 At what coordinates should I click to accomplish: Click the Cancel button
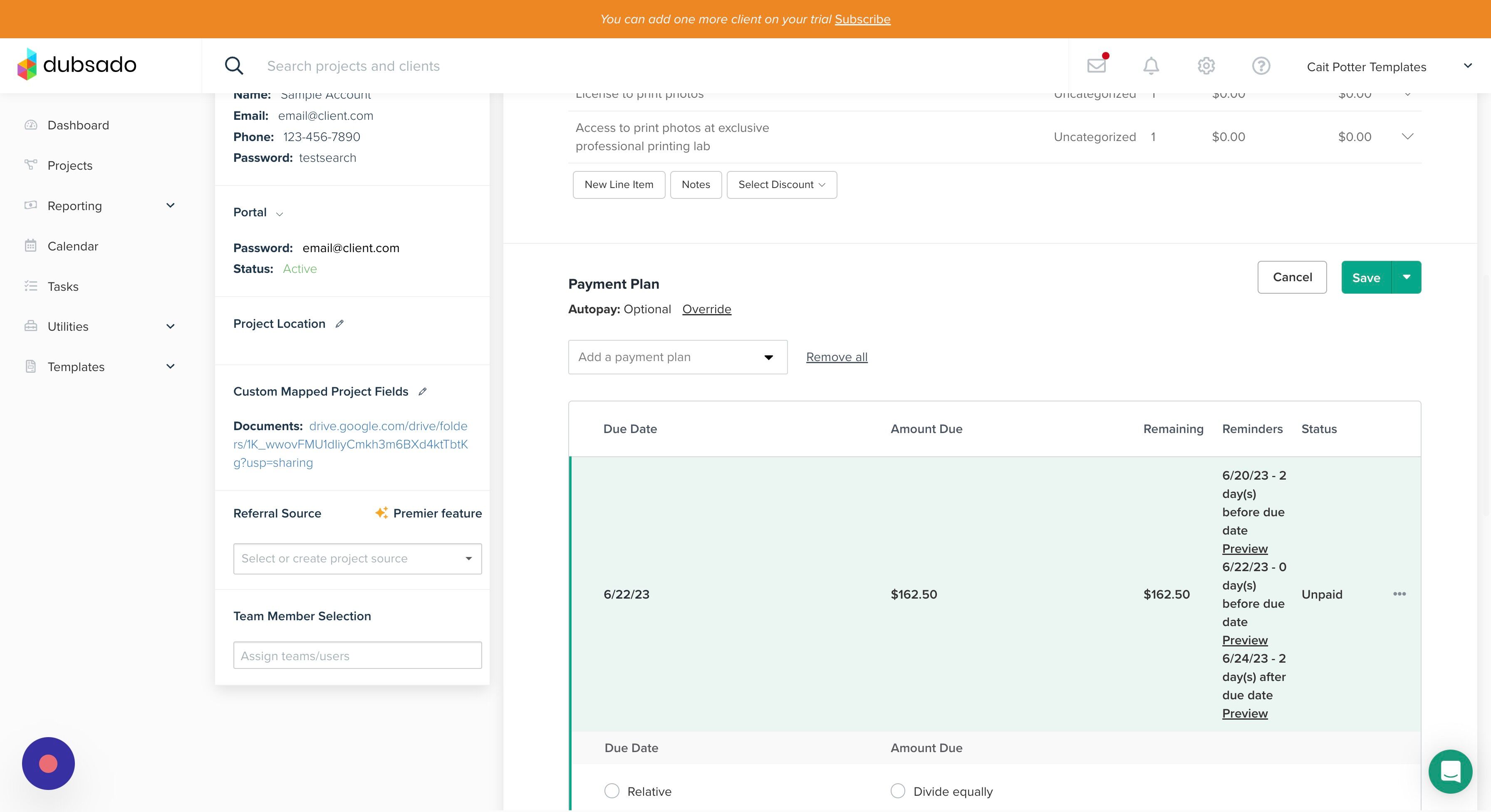pyautogui.click(x=1292, y=277)
